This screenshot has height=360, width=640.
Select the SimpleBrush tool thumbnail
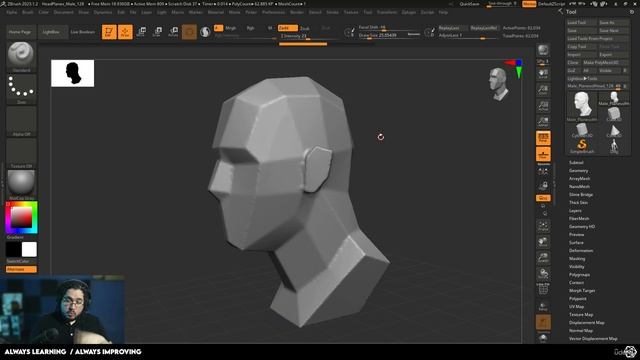click(582, 146)
